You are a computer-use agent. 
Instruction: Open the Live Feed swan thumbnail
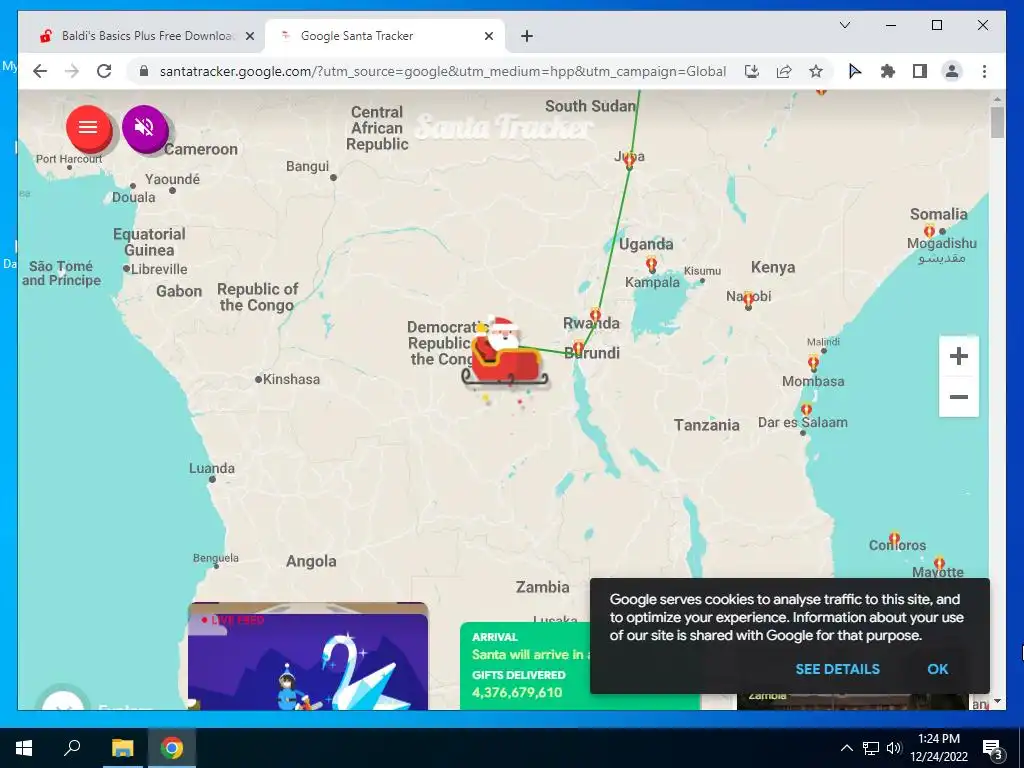(x=308, y=656)
